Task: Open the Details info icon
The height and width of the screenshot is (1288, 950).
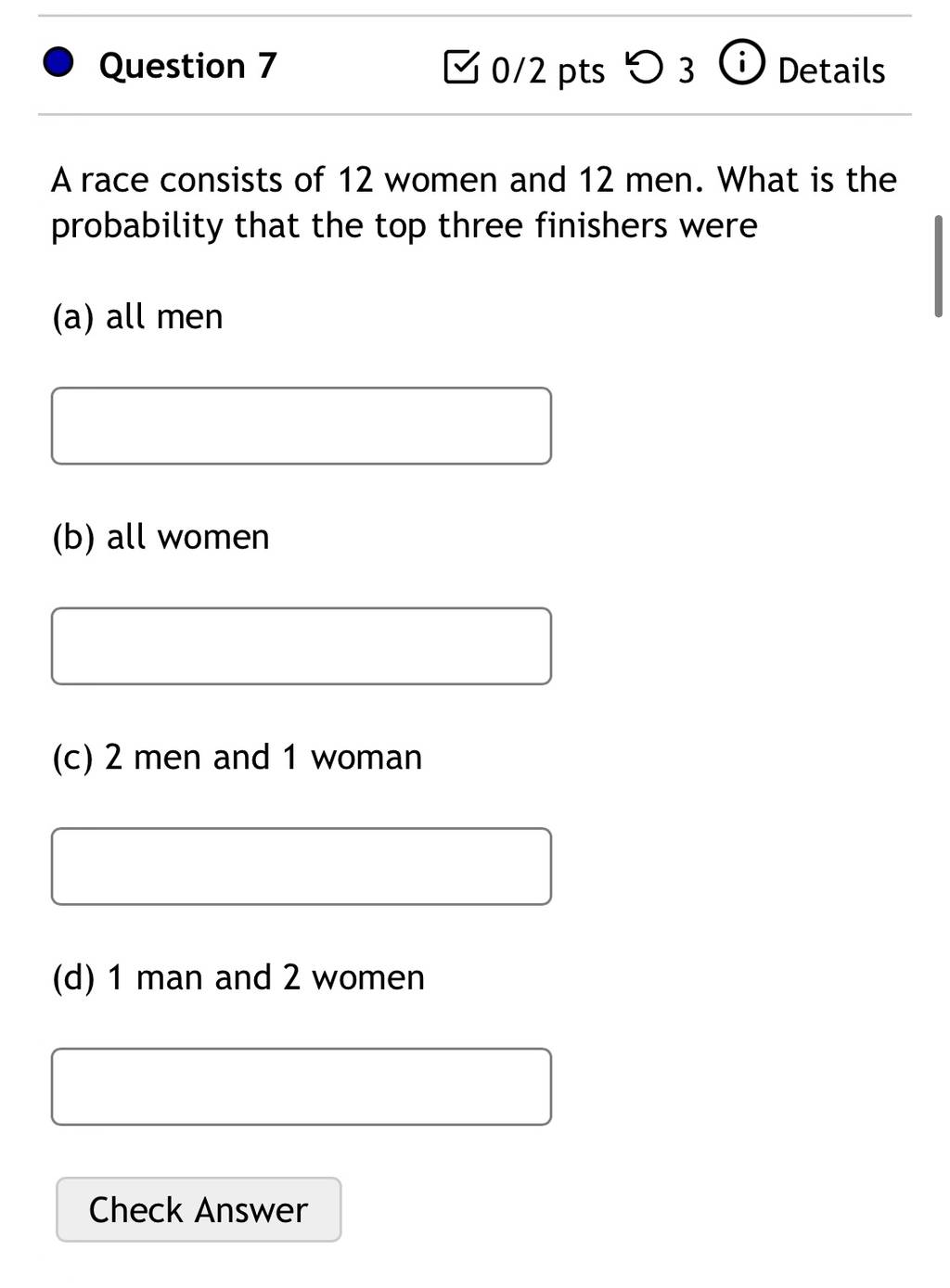Action: click(x=742, y=65)
